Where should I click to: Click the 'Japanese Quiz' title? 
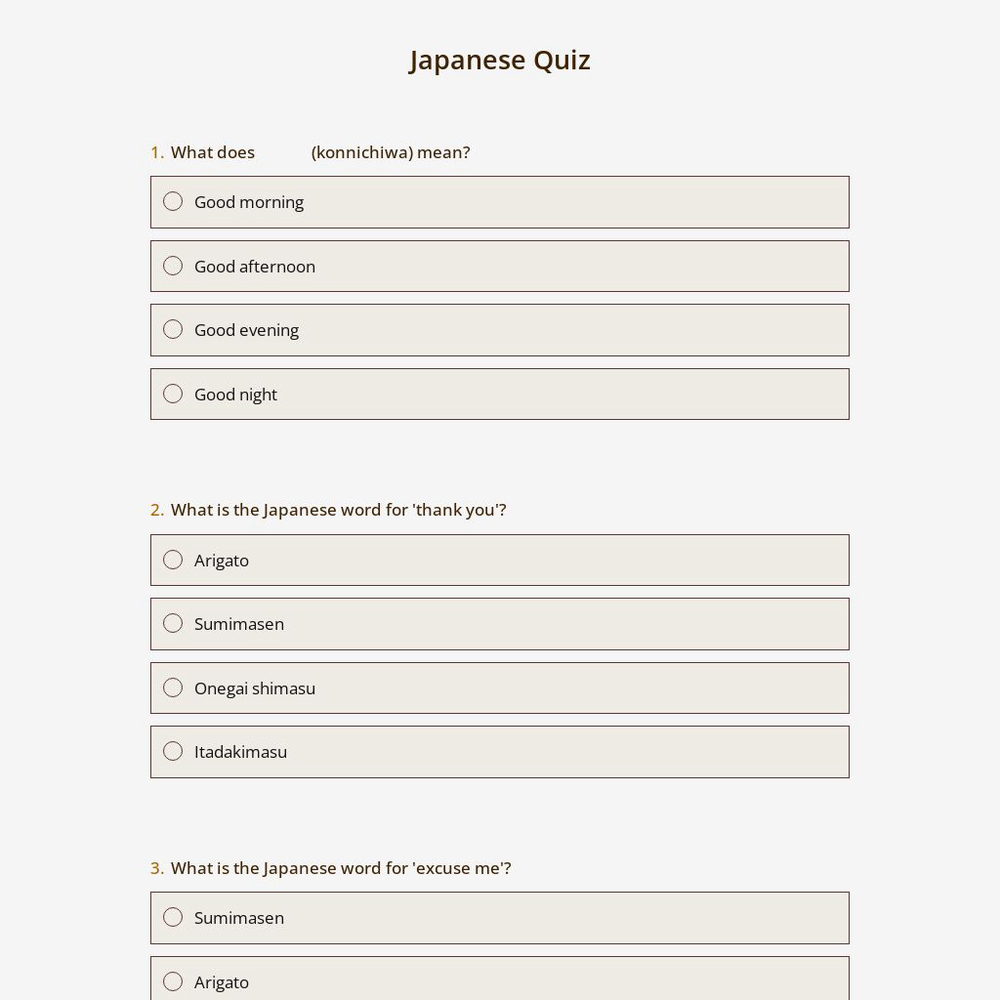(500, 59)
